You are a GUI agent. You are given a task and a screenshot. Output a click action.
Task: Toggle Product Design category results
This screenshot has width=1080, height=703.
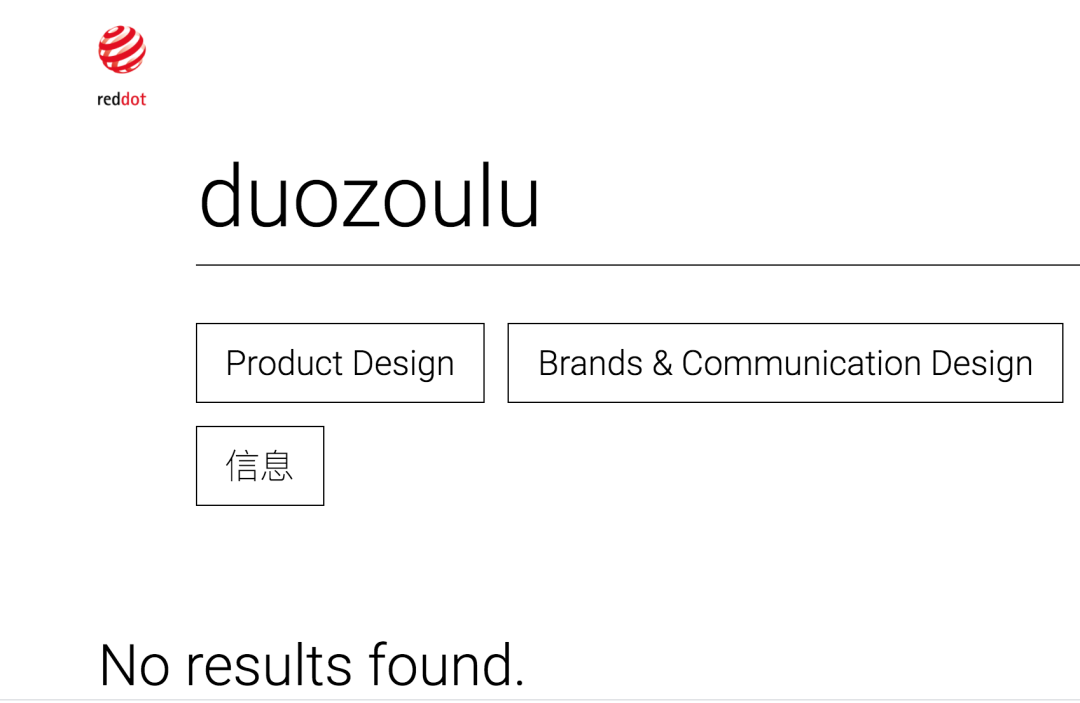point(340,363)
